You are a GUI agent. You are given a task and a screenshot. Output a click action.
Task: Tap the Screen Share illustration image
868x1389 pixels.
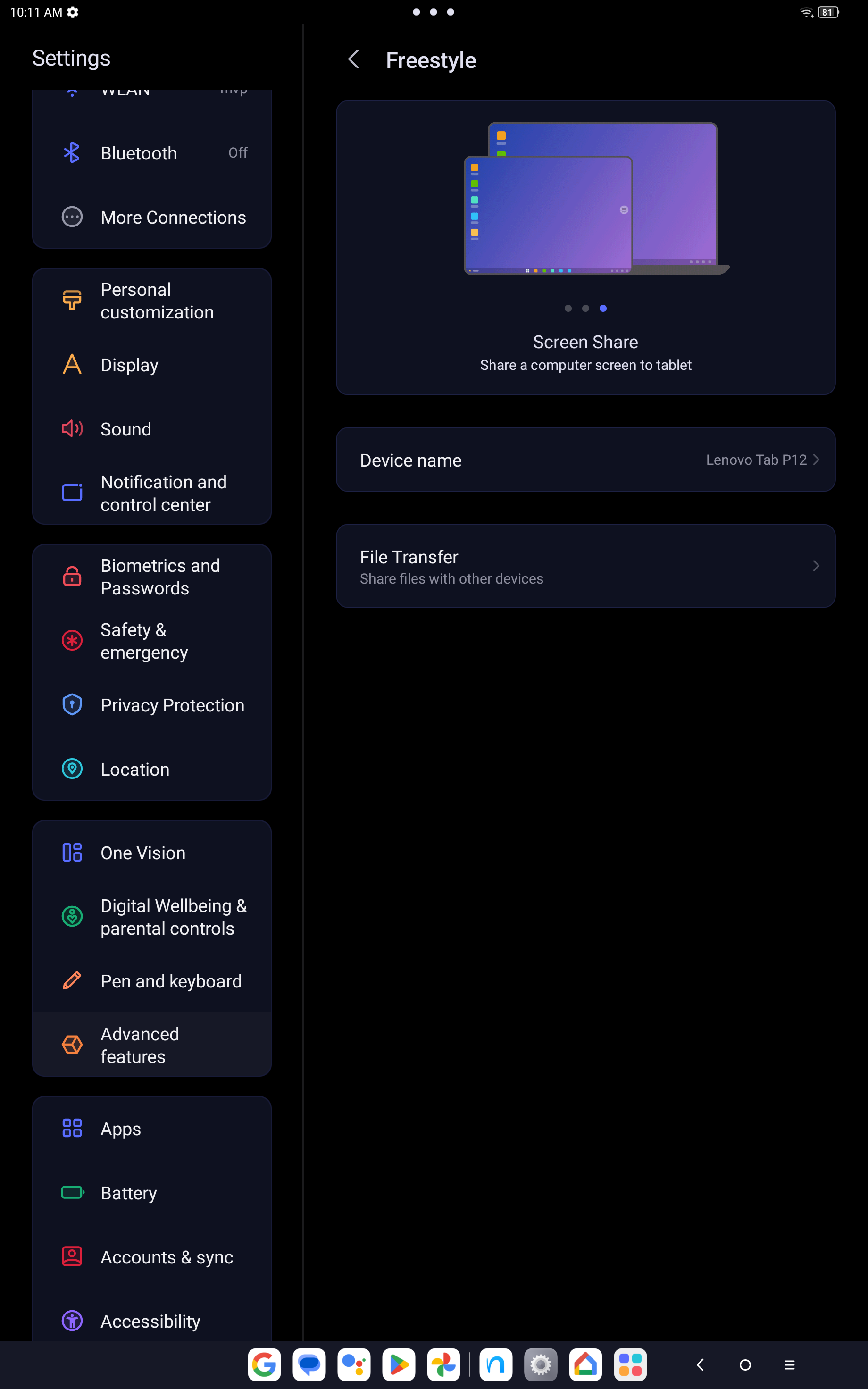[597, 199]
